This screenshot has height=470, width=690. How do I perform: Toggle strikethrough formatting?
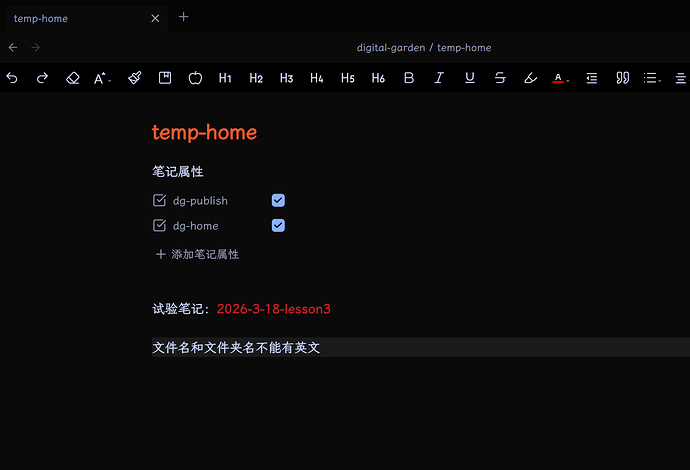(x=500, y=78)
